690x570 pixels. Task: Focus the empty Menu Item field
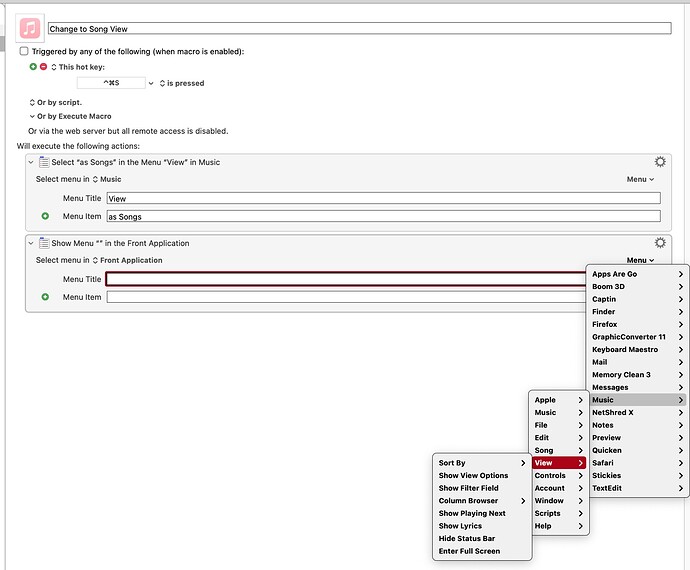(x=346, y=297)
